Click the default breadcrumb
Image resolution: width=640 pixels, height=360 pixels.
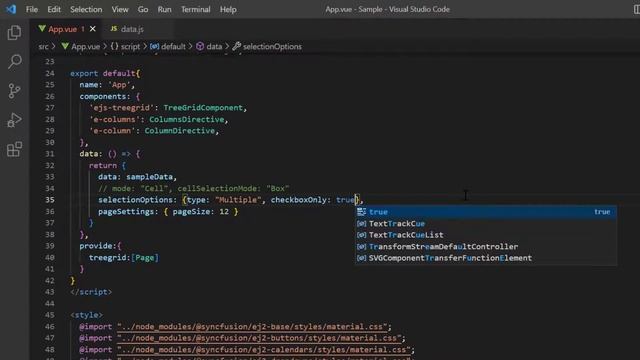click(173, 47)
